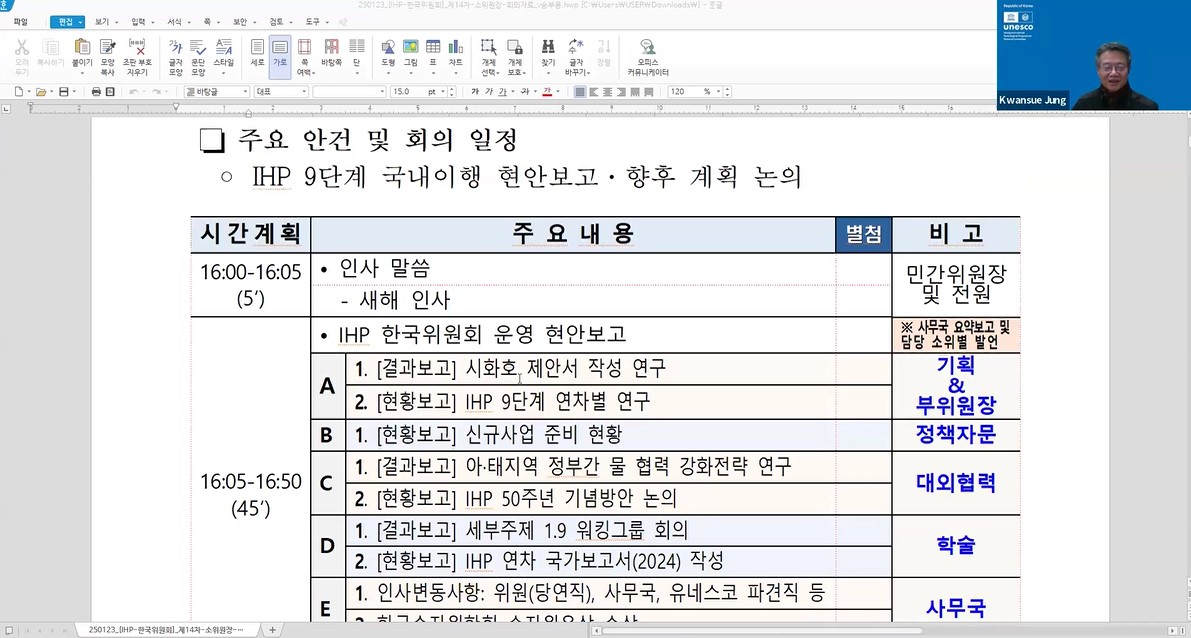Open 오피스 커뮤니케이터
The image size is (1191, 638).
click(x=648, y=57)
